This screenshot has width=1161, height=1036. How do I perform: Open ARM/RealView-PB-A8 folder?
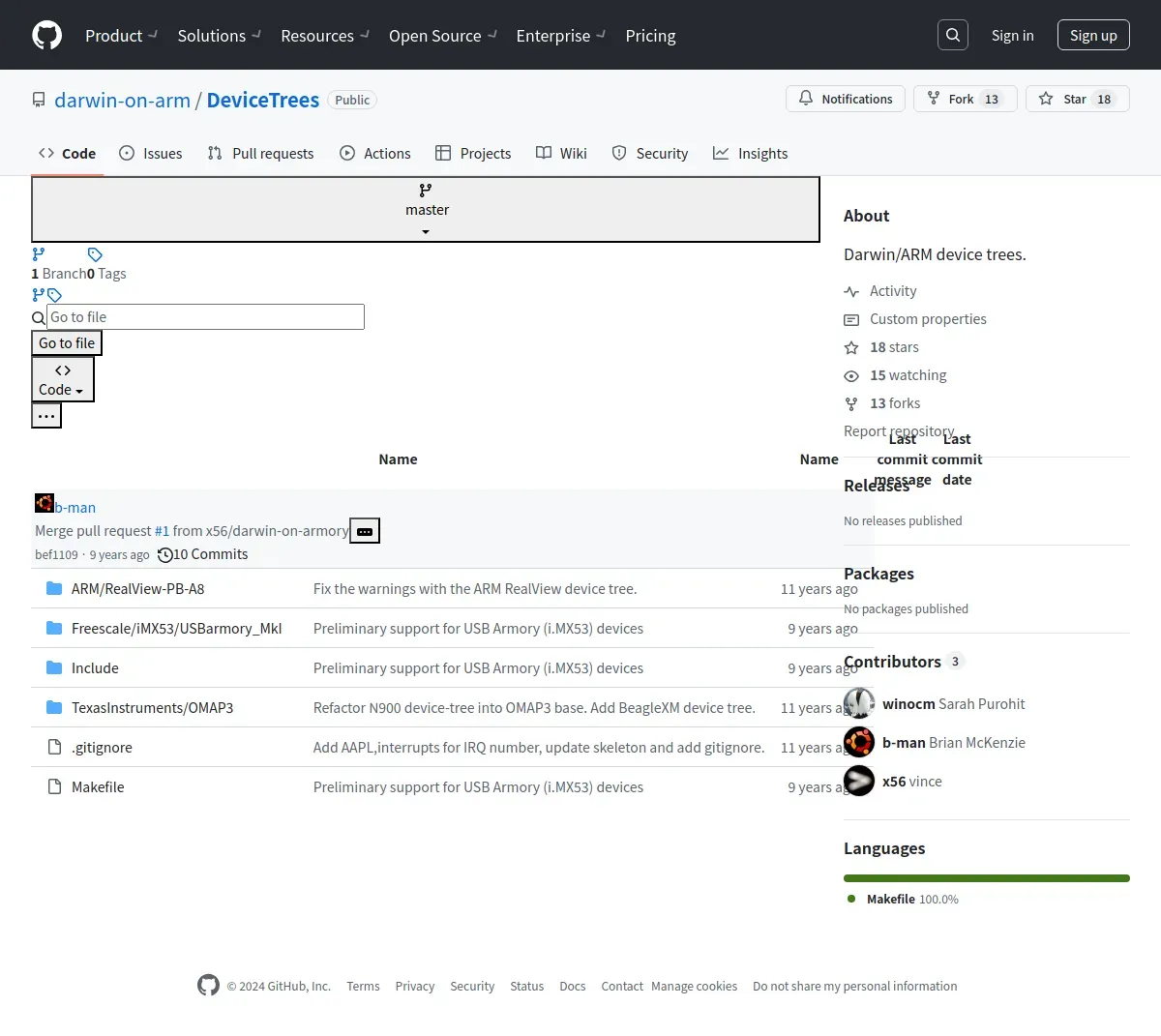pos(137,588)
